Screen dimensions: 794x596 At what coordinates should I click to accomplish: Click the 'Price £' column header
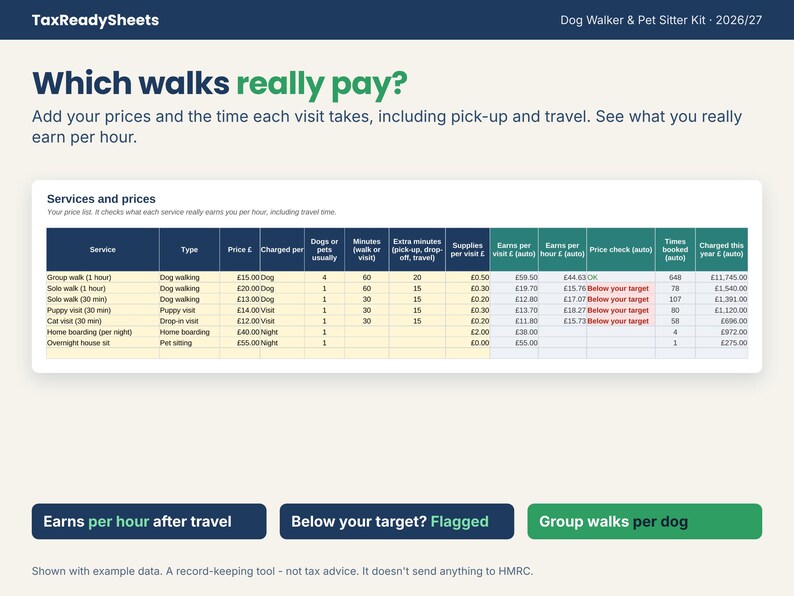(240, 250)
